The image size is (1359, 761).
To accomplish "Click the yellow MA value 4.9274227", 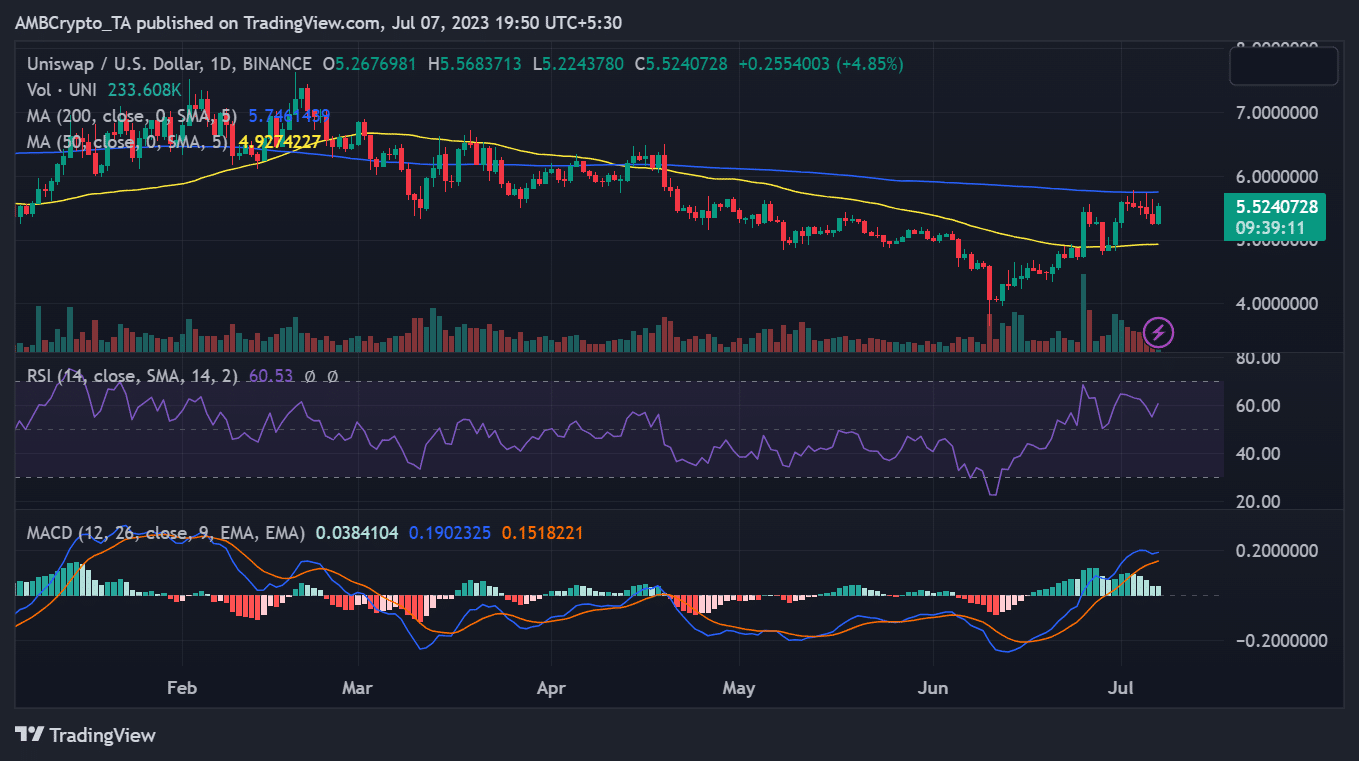I will pyautogui.click(x=280, y=142).
